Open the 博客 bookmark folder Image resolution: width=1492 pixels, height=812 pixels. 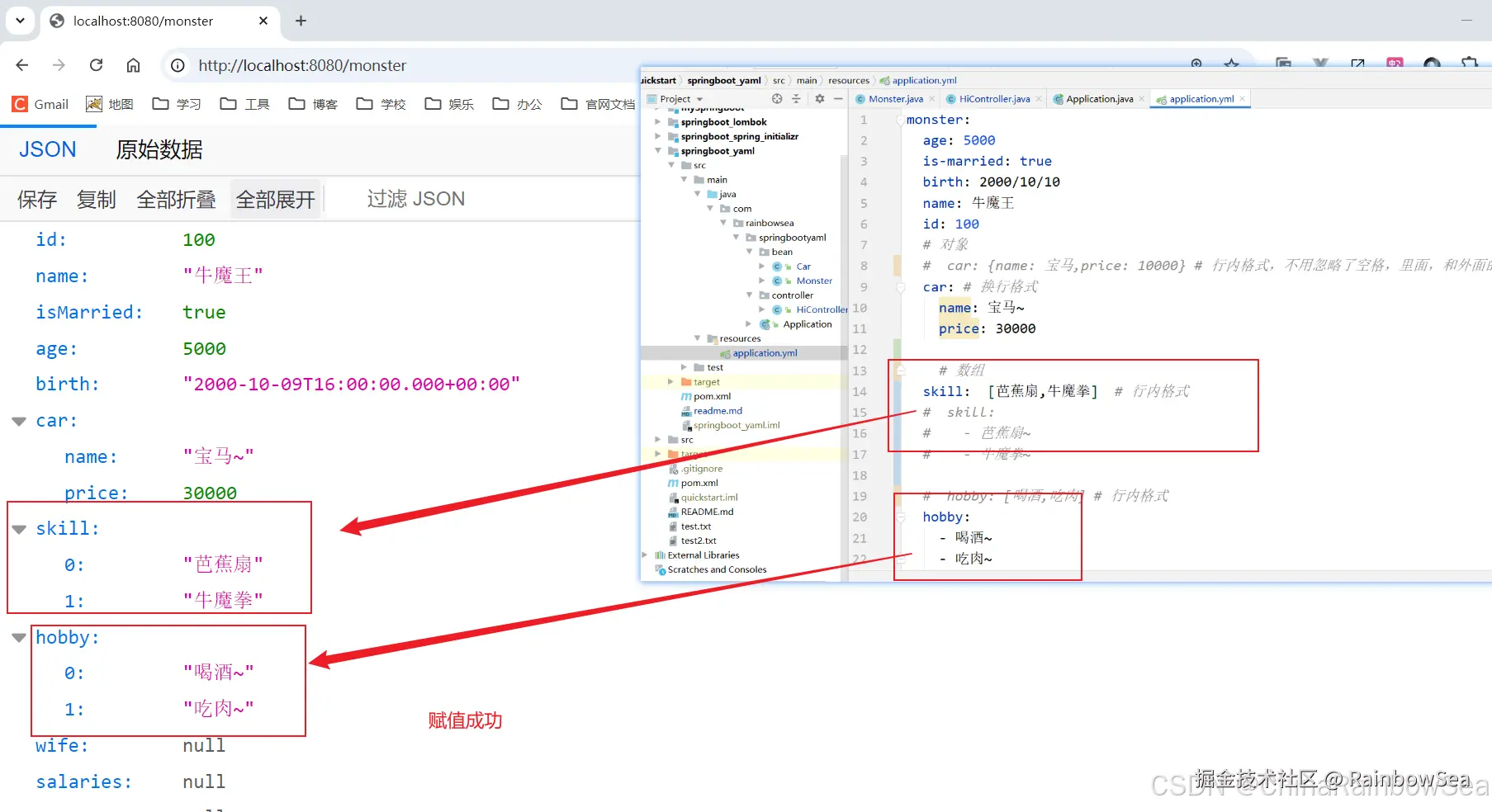click(x=313, y=104)
